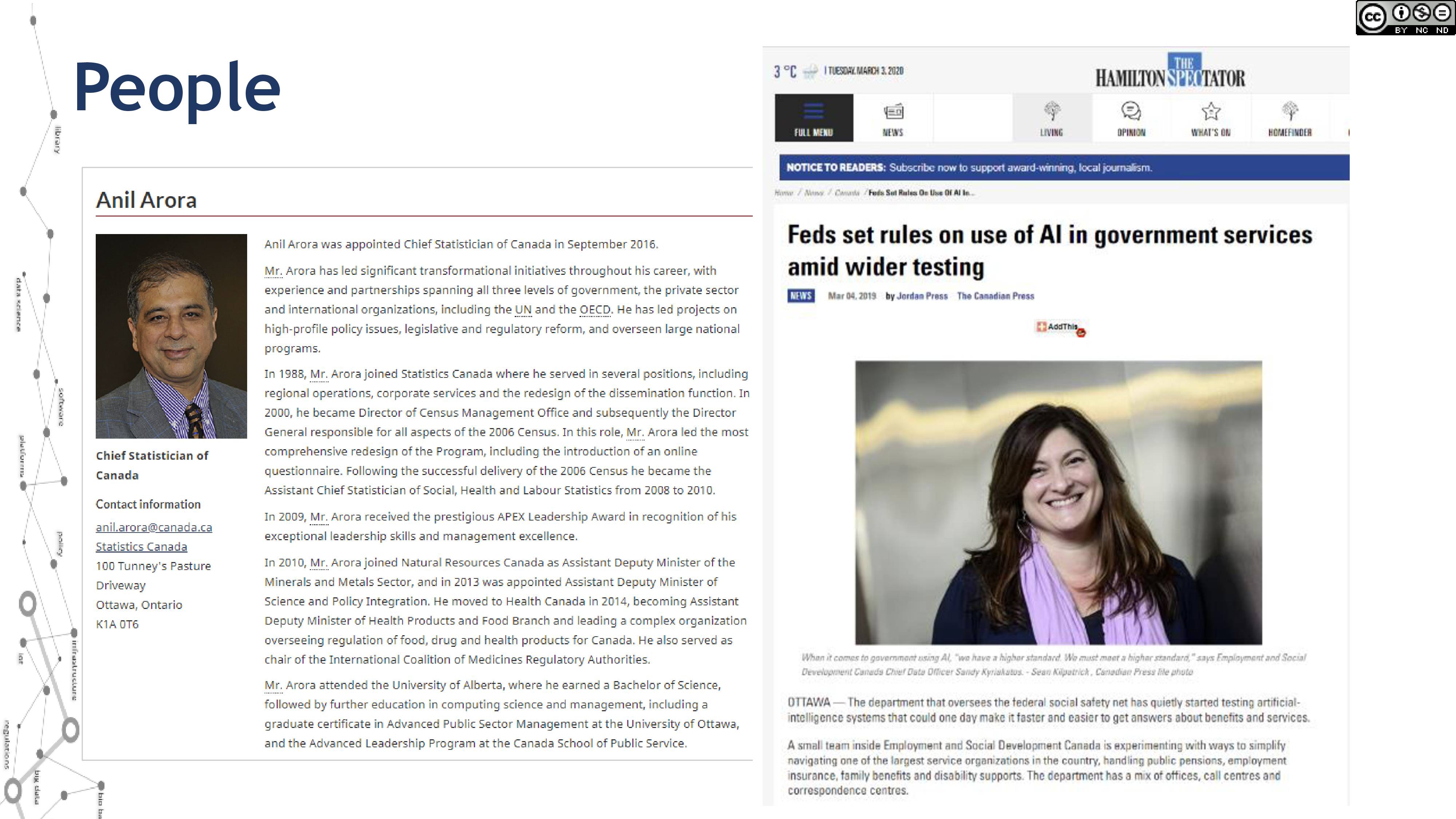This screenshot has height=819, width=1456.
Task: Click the UN abbreviation in the biography
Action: point(523,309)
